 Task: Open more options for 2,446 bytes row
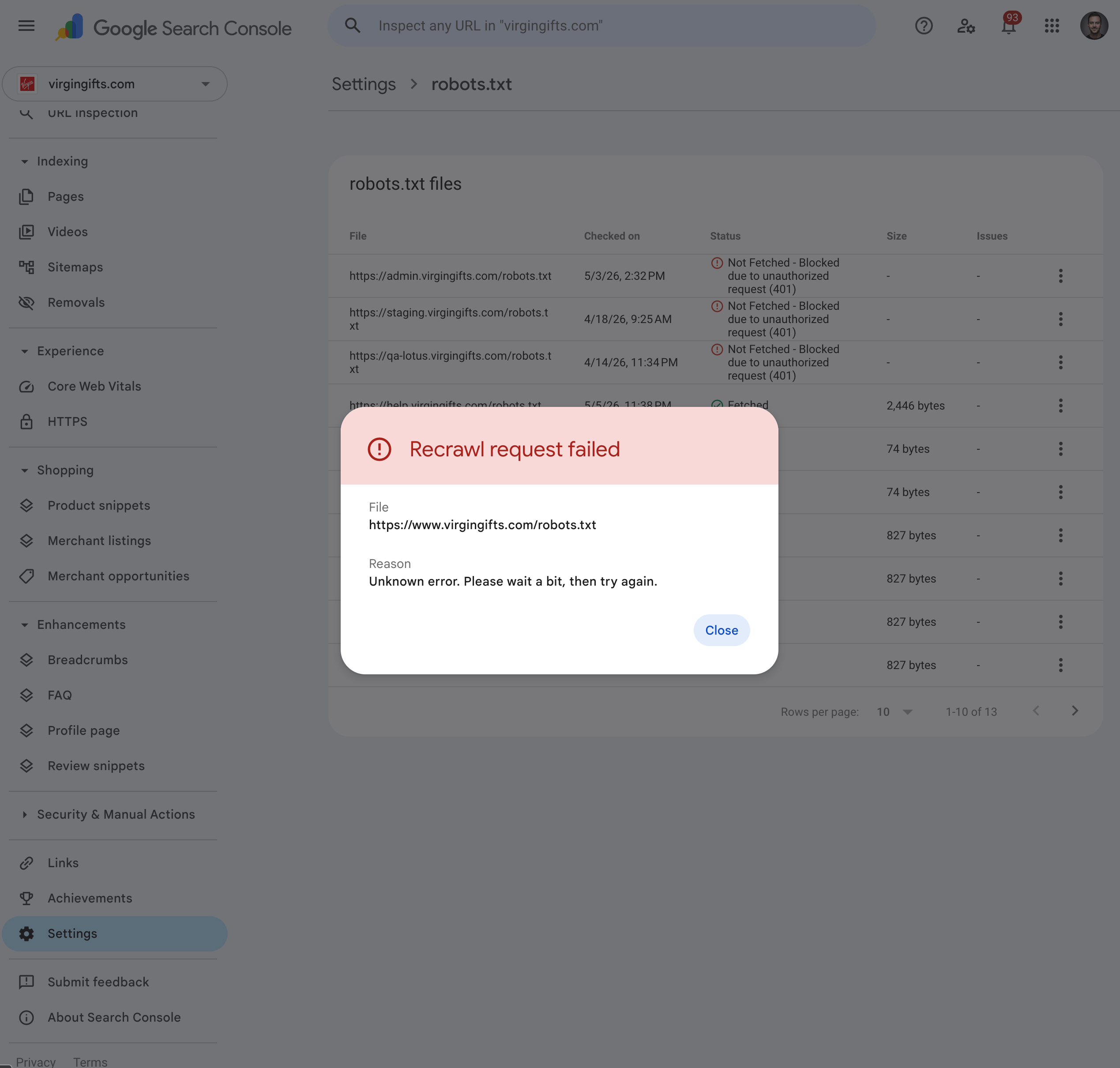(x=1060, y=406)
